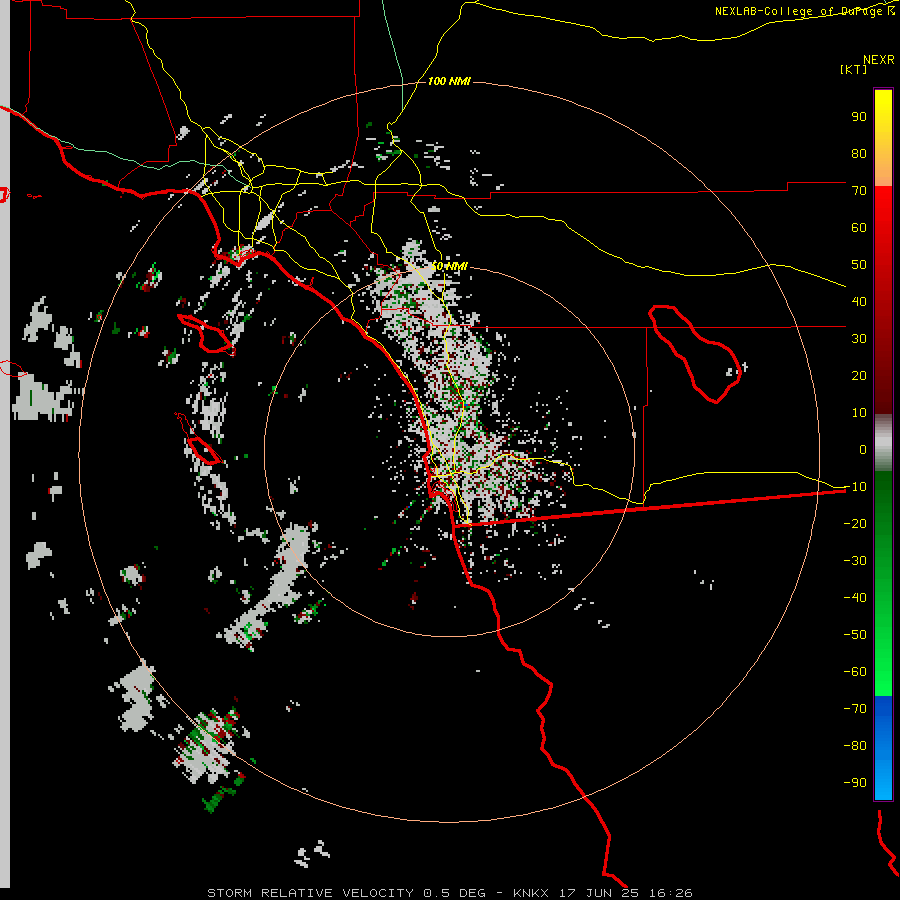Image resolution: width=900 pixels, height=900 pixels.
Task: Click the STORM RELATIVE VELOCITY caption text
Action: [x=310, y=893]
